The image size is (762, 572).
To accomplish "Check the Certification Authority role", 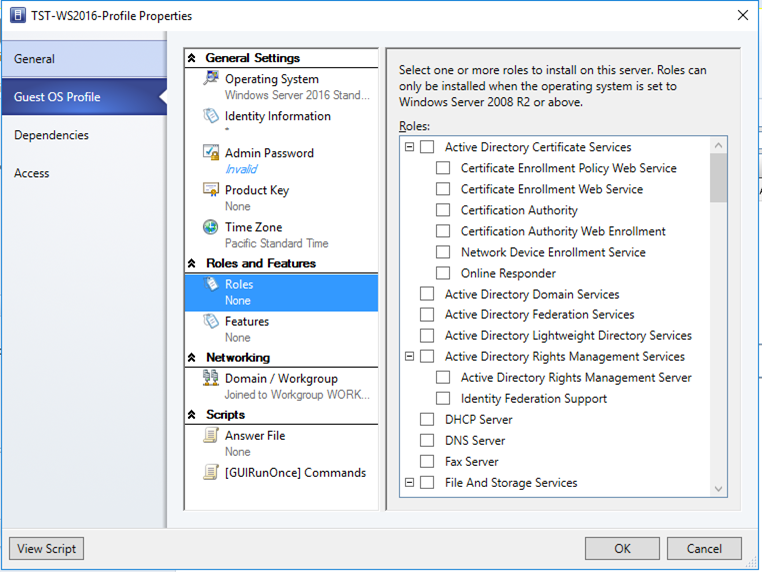I will 443,210.
